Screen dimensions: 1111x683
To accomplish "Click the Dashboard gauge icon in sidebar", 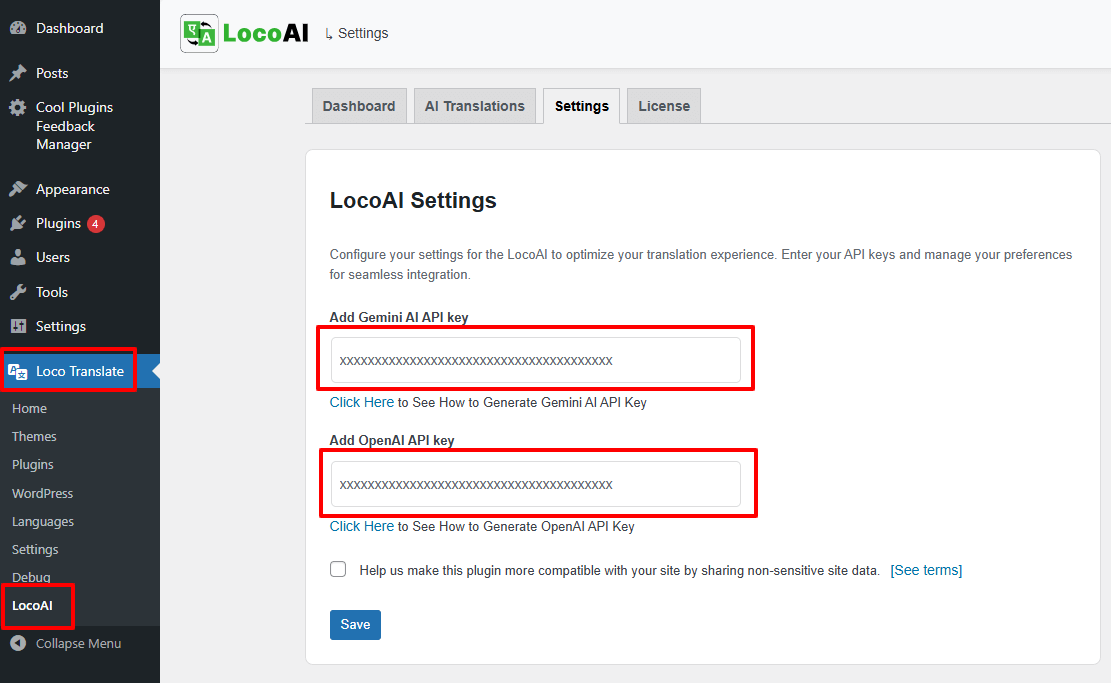I will tap(18, 28).
